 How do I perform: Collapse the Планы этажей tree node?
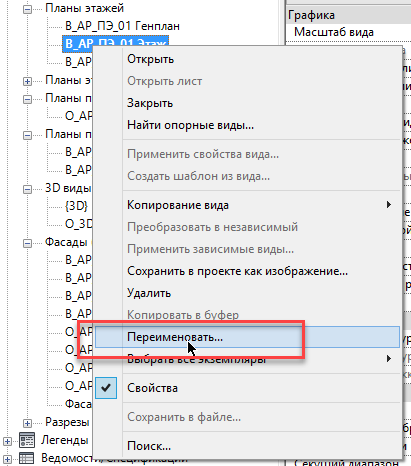coord(27,9)
